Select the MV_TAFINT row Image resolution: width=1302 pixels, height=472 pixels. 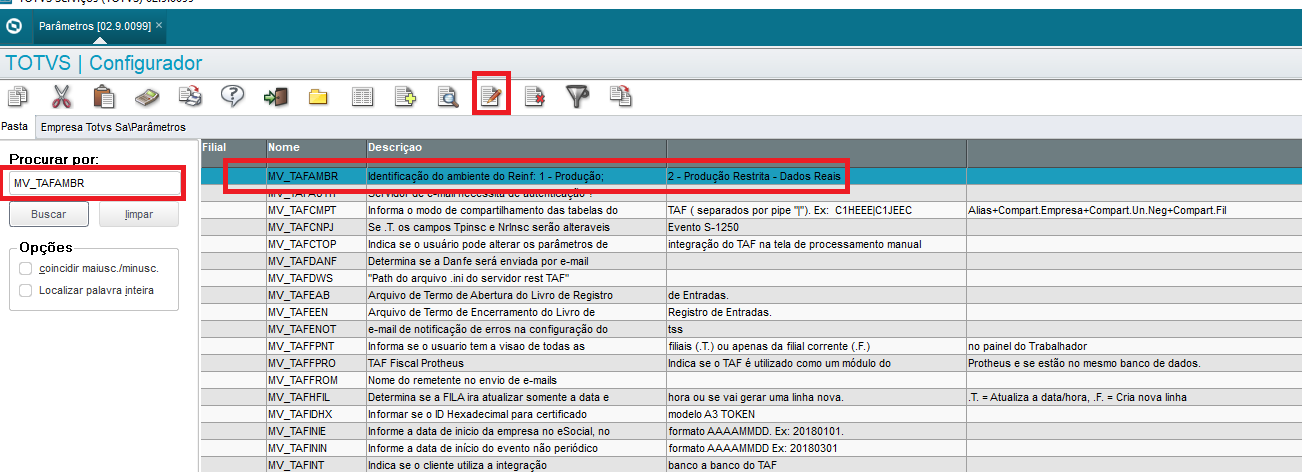(x=751, y=465)
